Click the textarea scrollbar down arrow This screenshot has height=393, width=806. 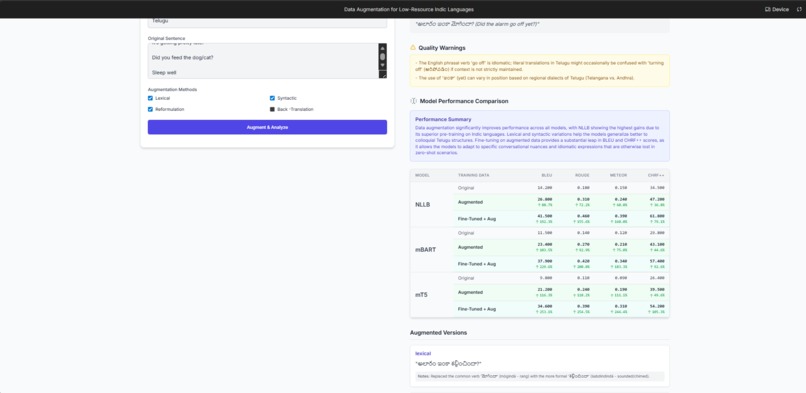coord(382,65)
